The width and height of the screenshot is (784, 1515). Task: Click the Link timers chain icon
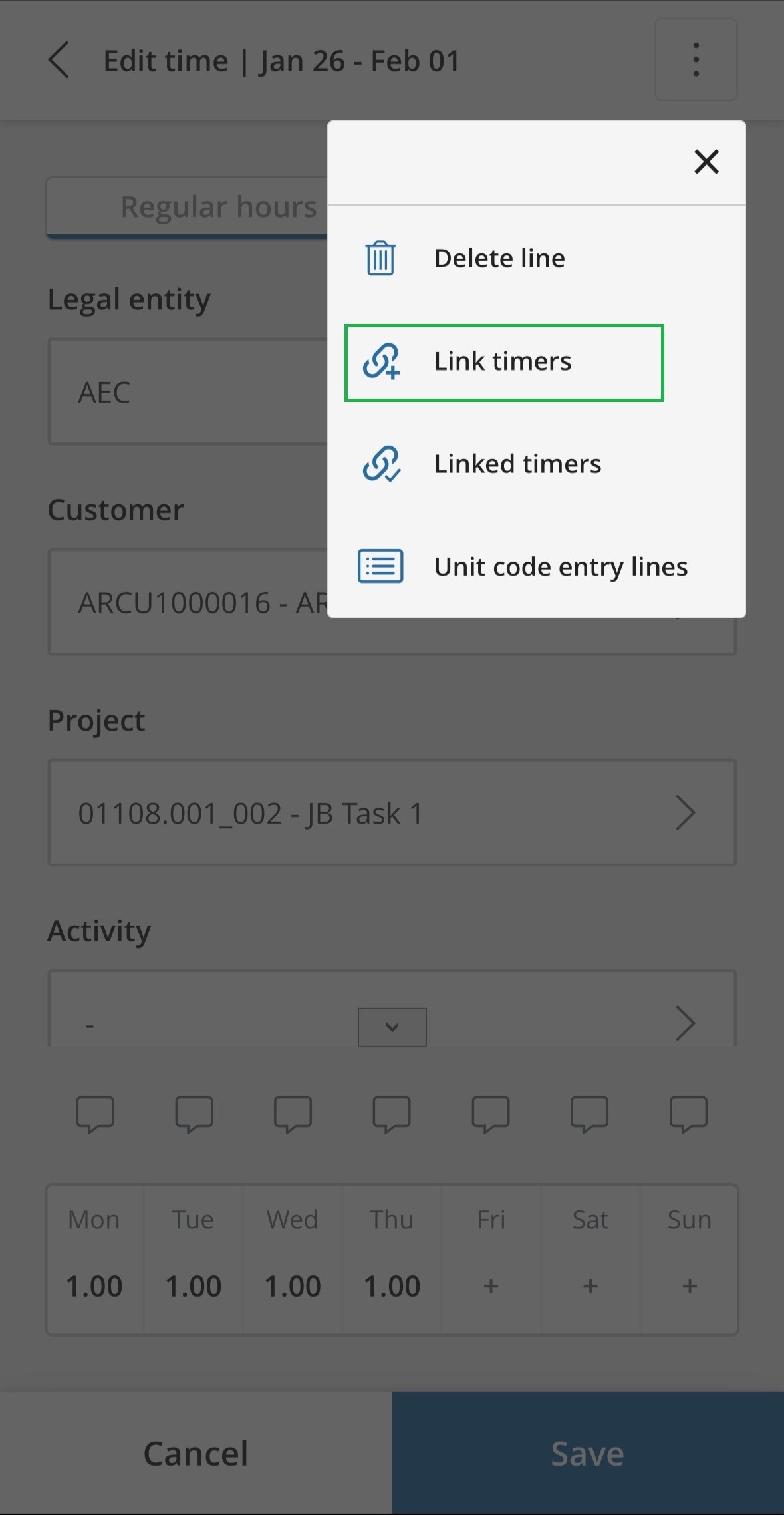[x=381, y=361]
